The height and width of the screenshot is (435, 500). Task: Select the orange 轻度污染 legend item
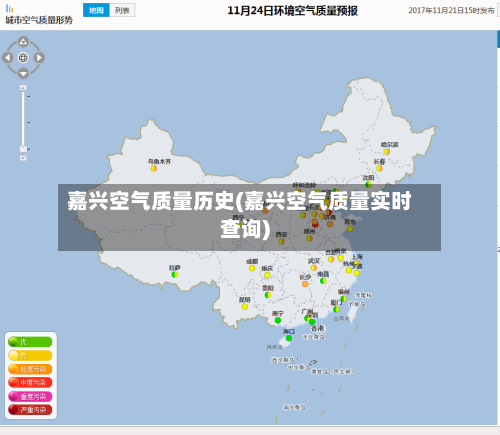tap(30, 369)
